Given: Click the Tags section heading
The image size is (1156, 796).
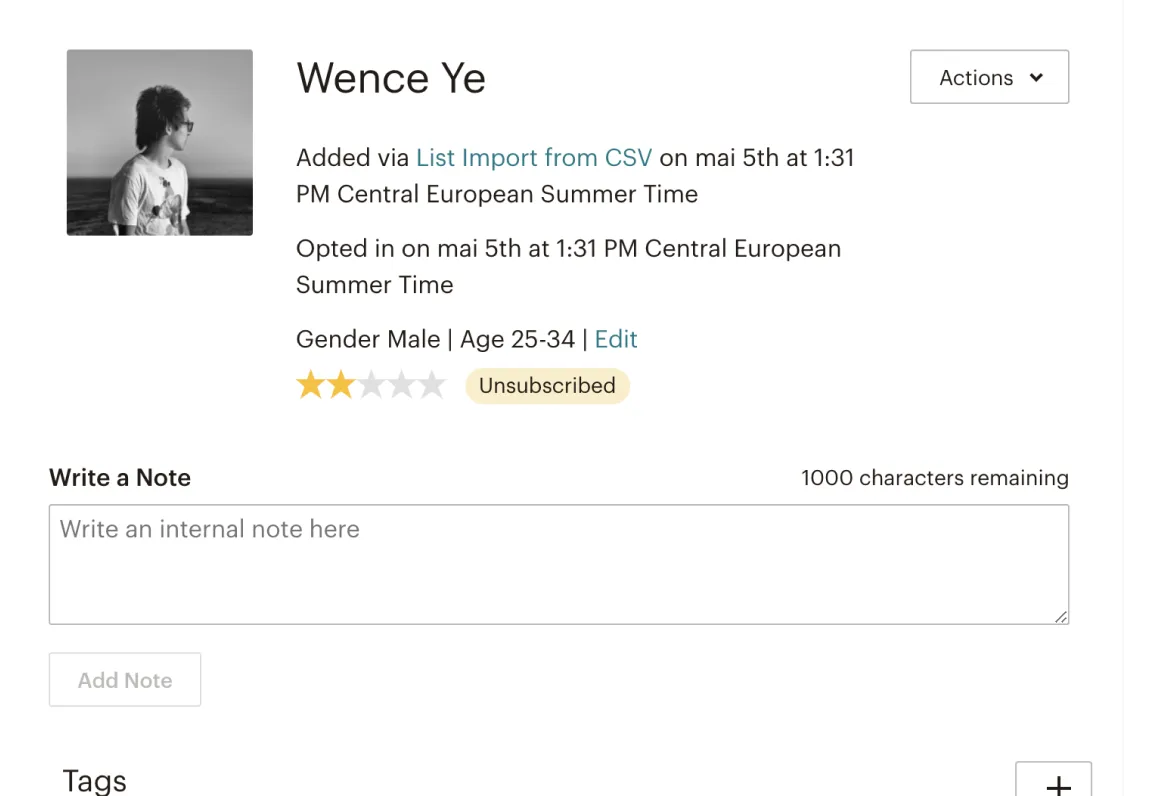Looking at the screenshot, I should [x=94, y=780].
